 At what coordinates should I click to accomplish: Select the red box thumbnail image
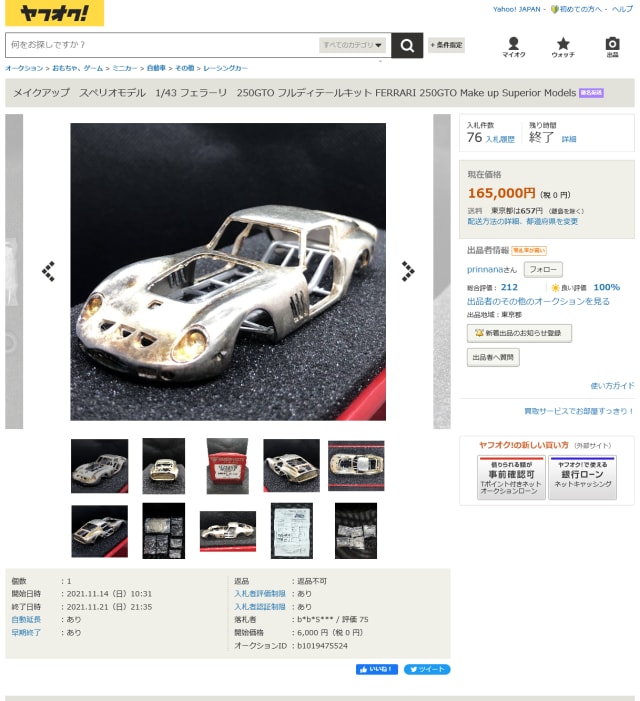[227, 466]
